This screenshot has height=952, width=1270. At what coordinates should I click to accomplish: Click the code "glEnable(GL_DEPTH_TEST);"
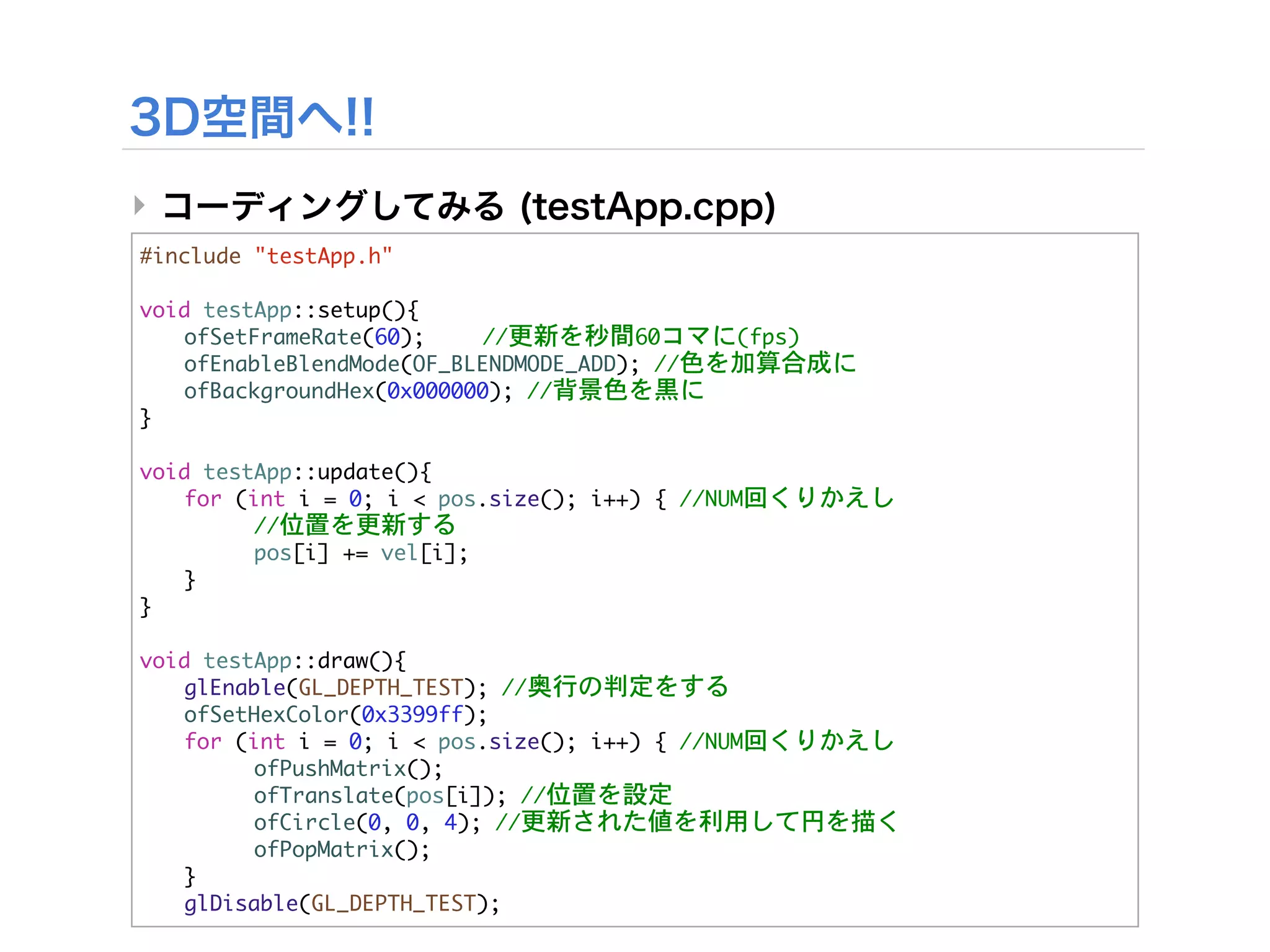[335, 688]
